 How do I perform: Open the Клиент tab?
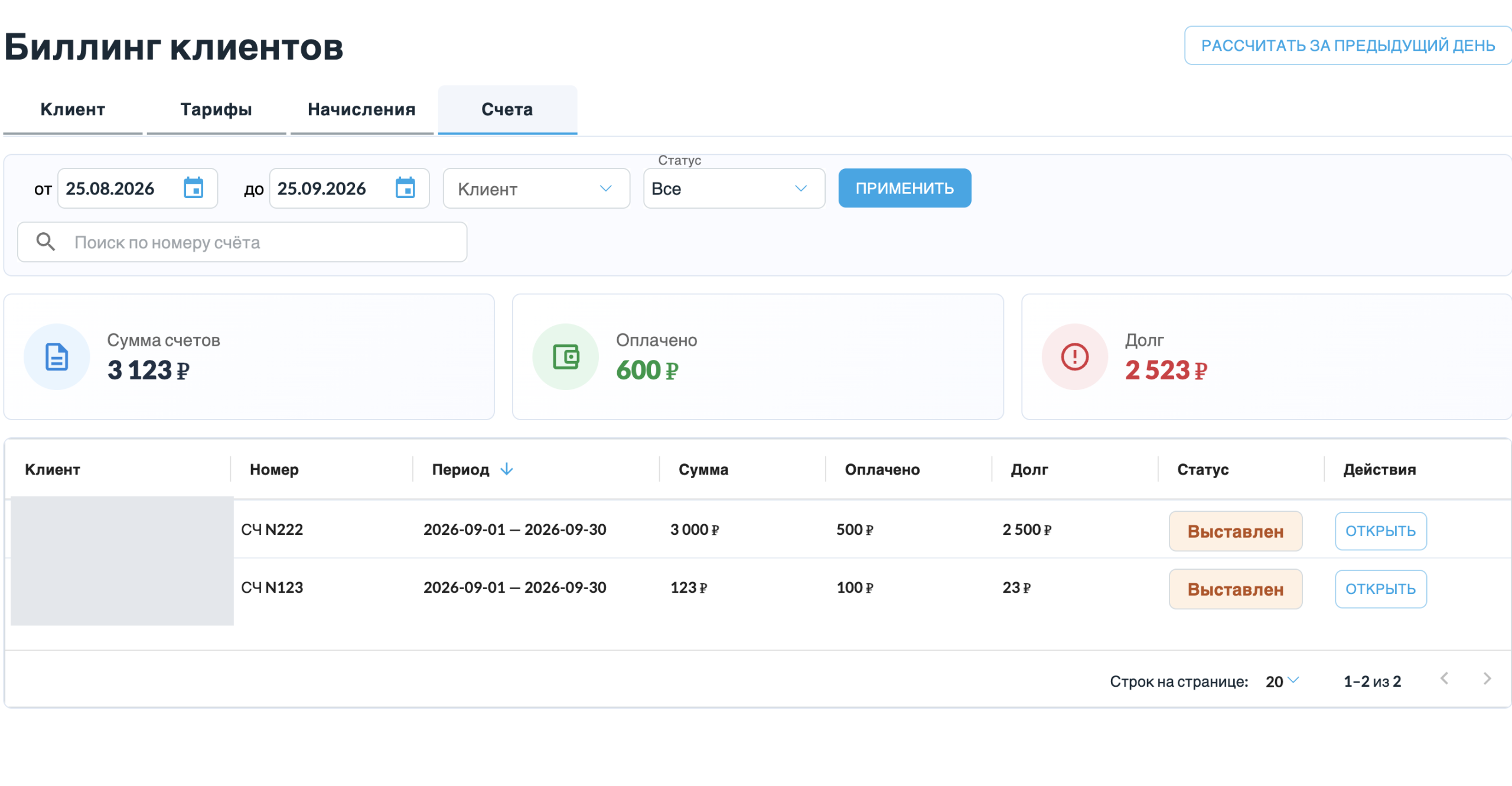pos(73,110)
